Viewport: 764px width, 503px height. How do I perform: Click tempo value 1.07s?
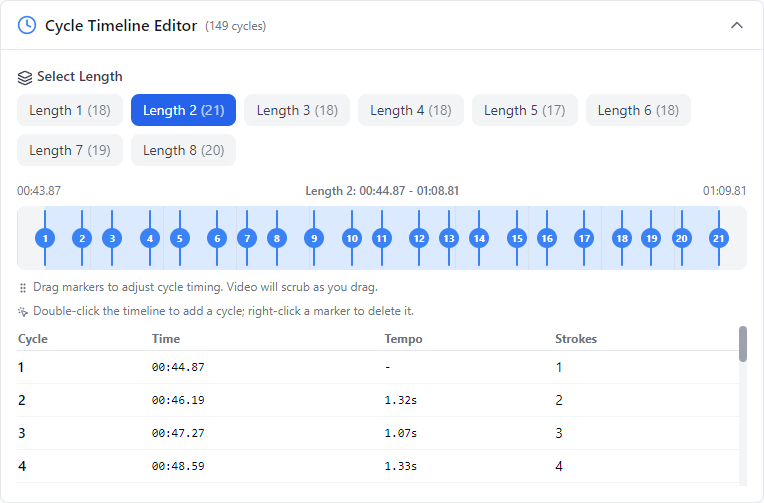click(401, 433)
